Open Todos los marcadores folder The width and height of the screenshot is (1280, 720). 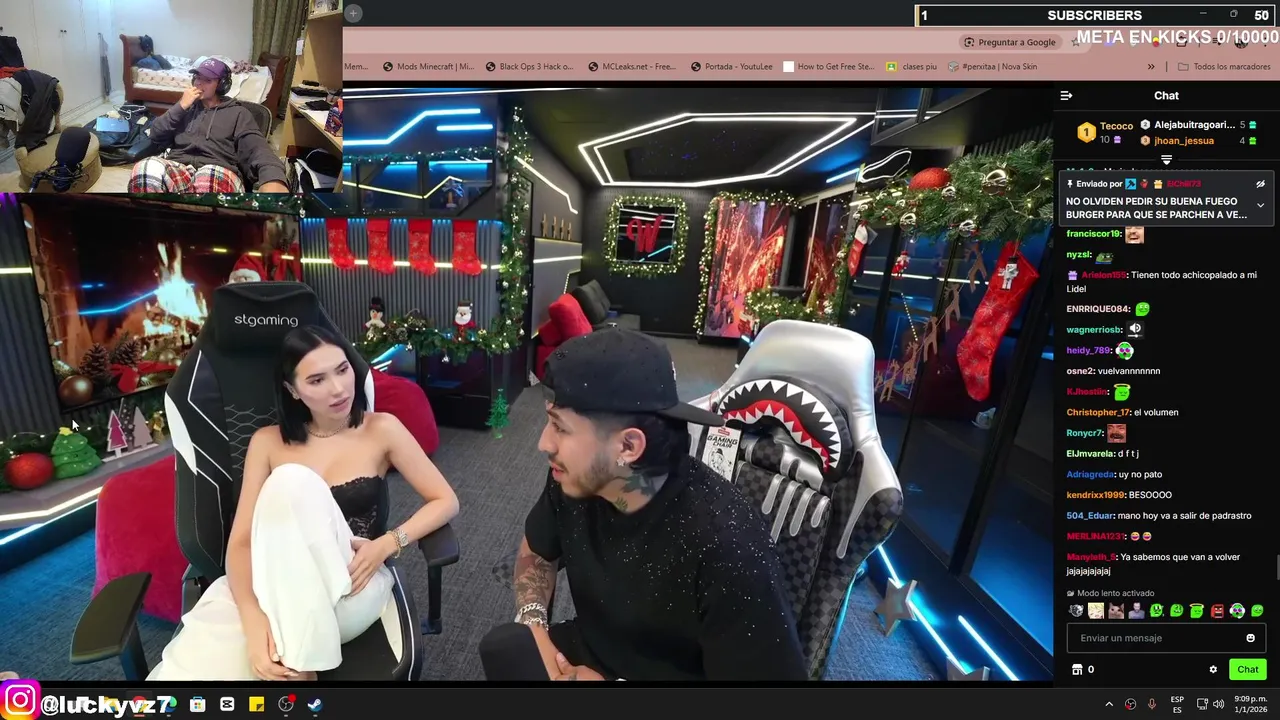(1223, 67)
